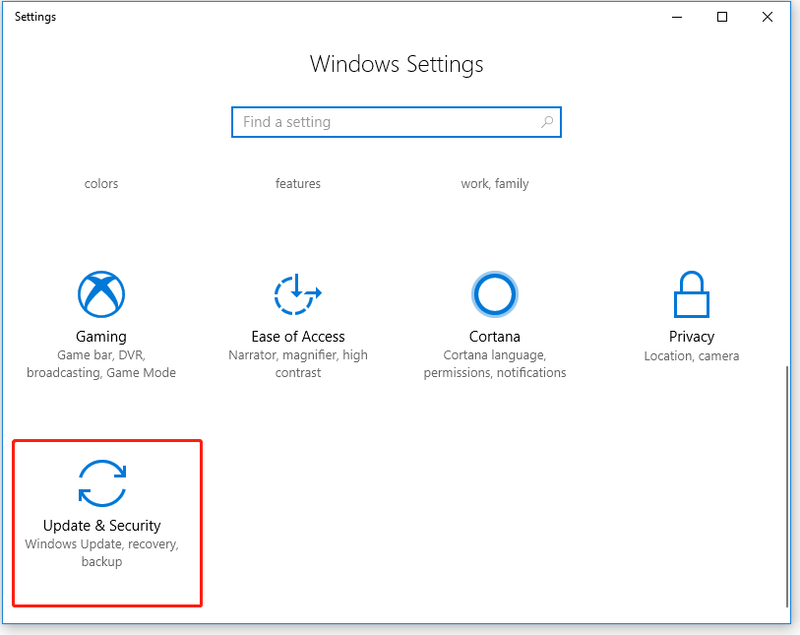Click 'Narrator, magnifier, high contrast' text
The width and height of the screenshot is (800, 635).
(x=298, y=364)
